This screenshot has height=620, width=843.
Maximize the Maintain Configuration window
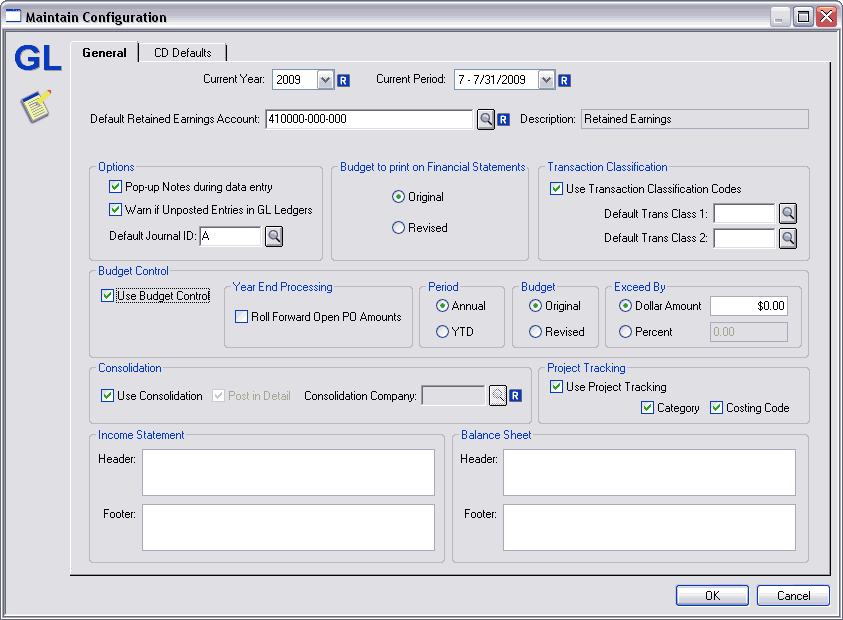[x=803, y=17]
